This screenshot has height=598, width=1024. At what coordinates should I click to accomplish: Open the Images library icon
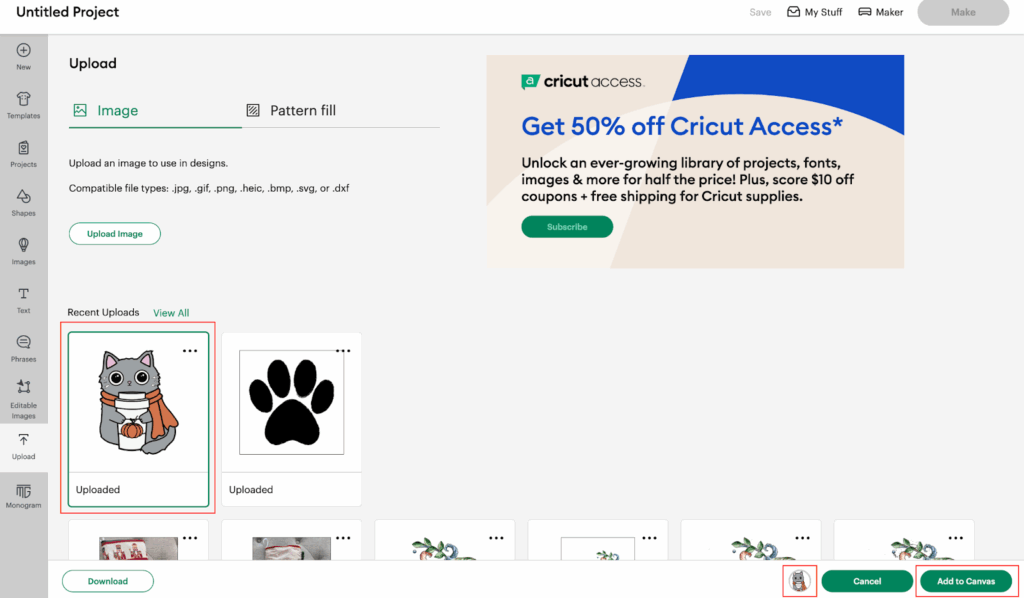[23, 246]
